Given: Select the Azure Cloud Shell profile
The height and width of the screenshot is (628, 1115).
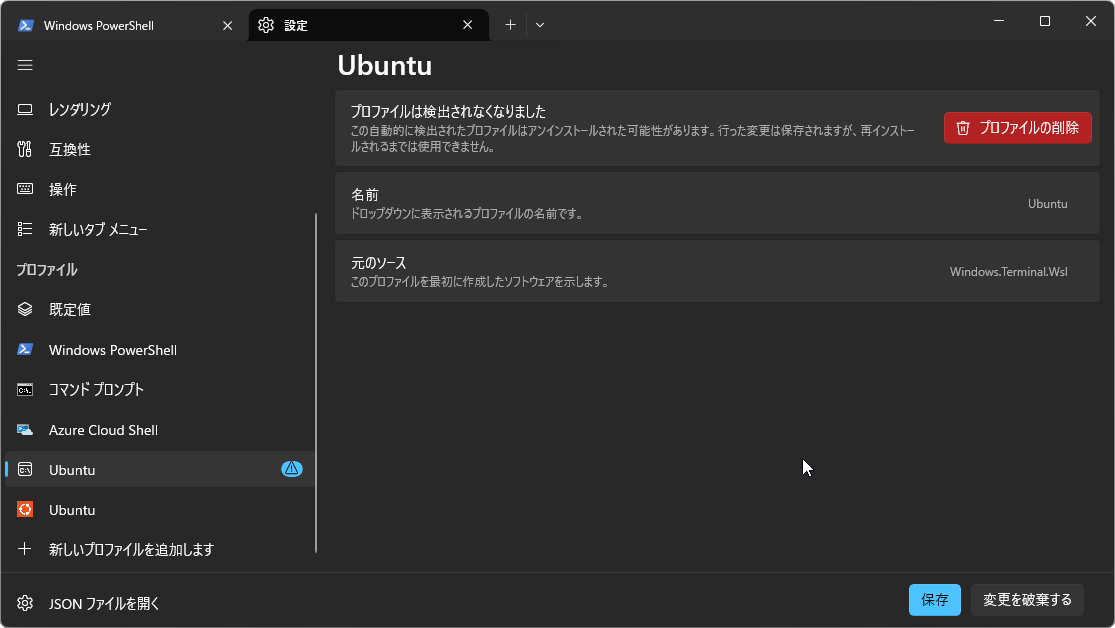Looking at the screenshot, I should (x=103, y=430).
